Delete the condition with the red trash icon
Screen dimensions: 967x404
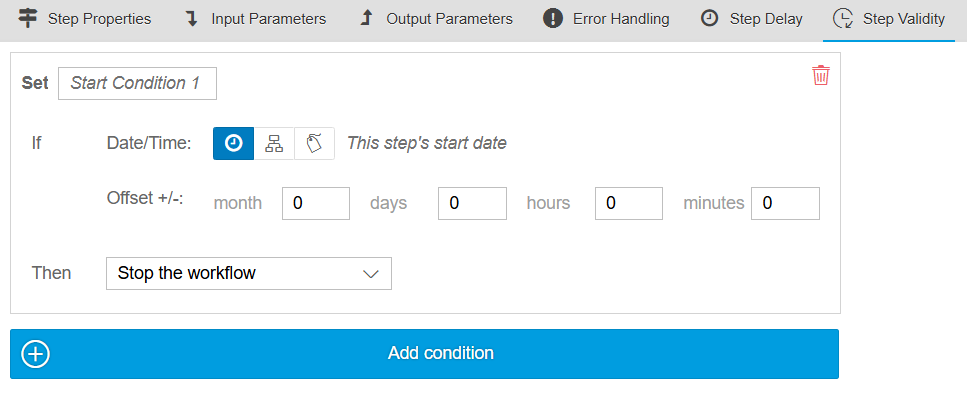click(821, 76)
